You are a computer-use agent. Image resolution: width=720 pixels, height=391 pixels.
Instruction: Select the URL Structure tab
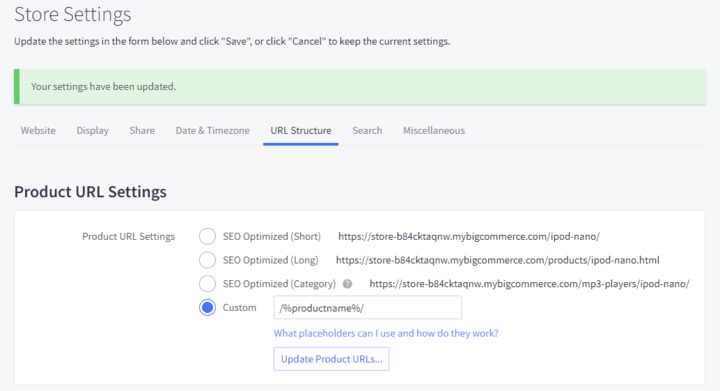pyautogui.click(x=301, y=130)
